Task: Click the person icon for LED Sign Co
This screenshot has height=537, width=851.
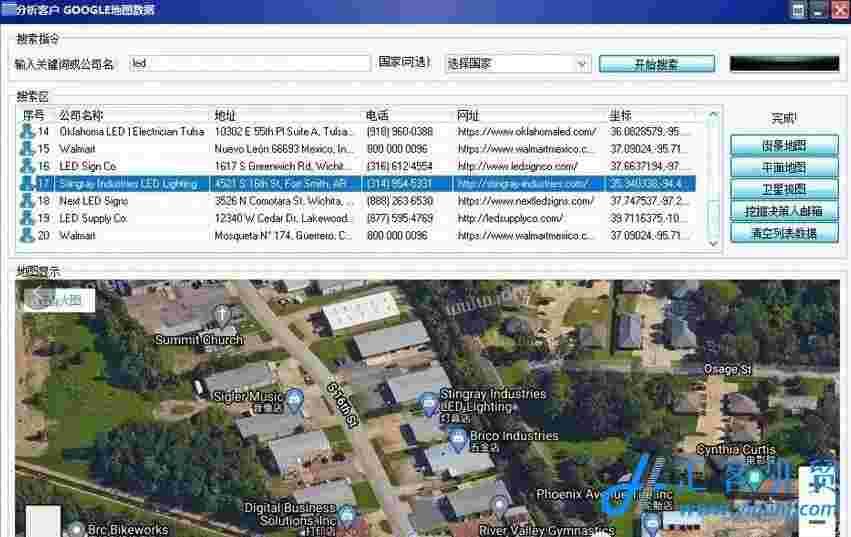Action: [27, 166]
